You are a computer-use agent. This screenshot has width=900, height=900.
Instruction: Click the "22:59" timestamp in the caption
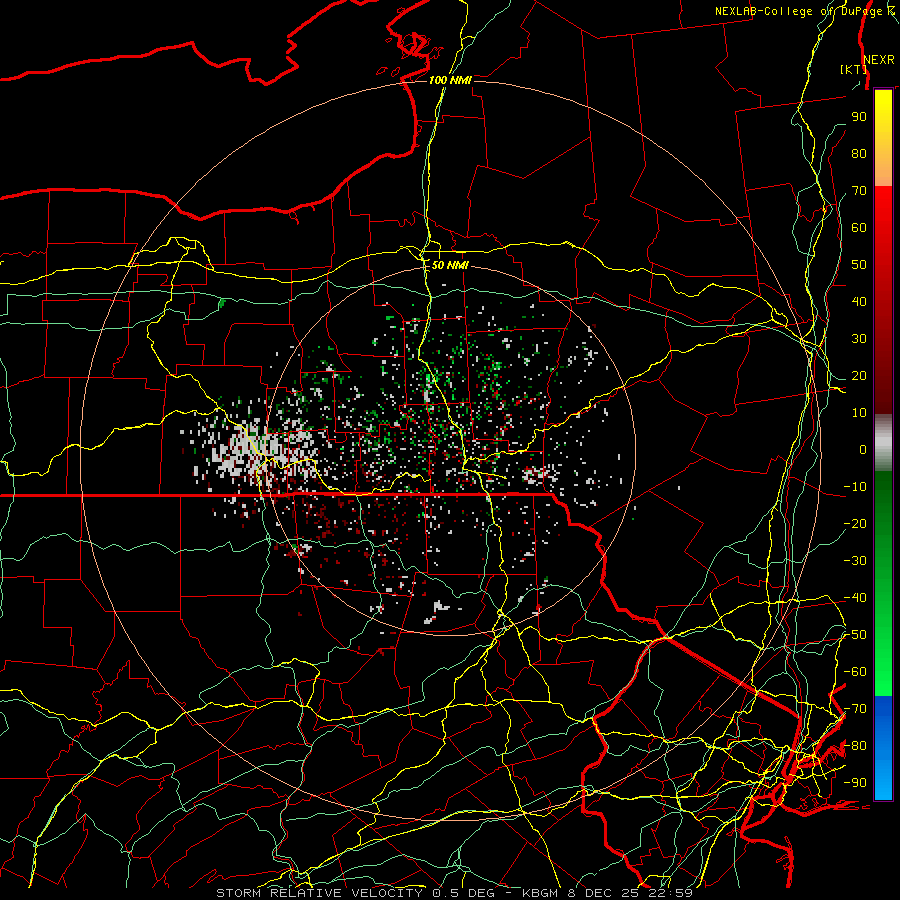pos(670,893)
